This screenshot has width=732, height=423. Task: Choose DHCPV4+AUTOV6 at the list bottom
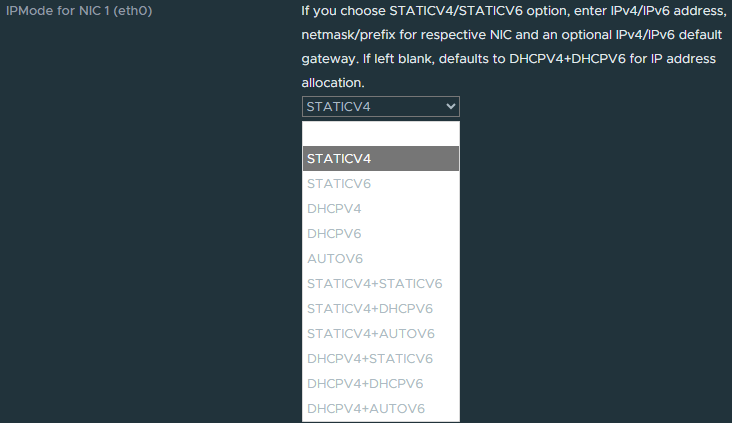coord(380,408)
